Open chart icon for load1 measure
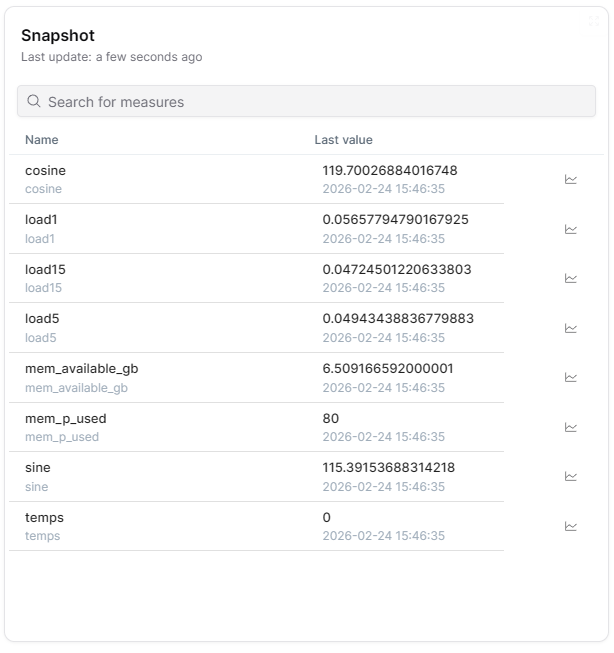 571,229
